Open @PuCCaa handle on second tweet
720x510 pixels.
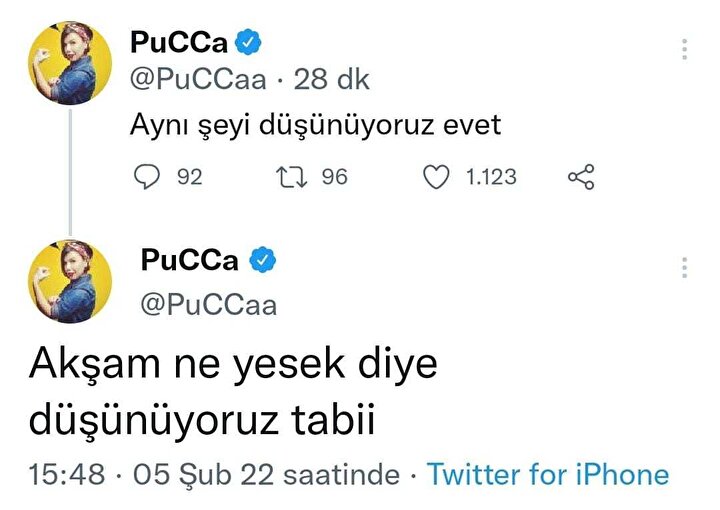point(209,305)
